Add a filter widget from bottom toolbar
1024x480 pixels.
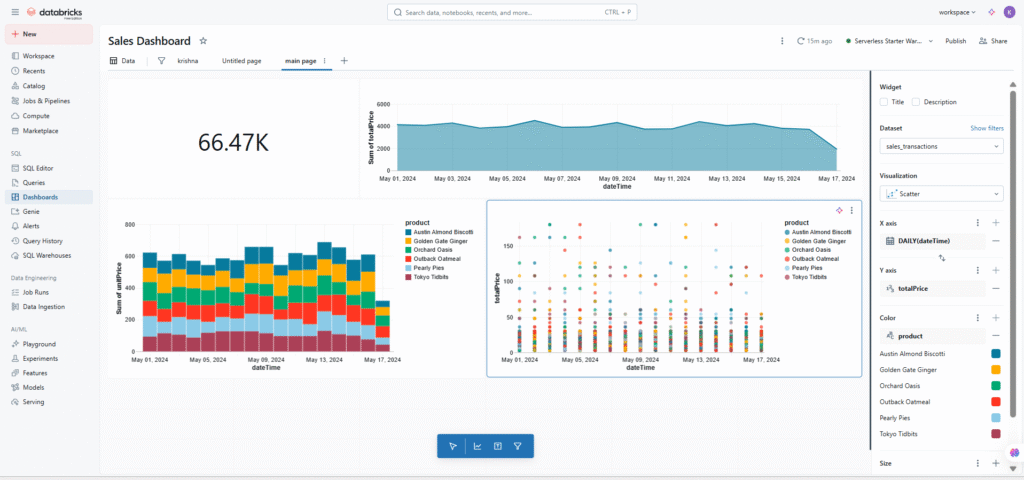(x=518, y=446)
